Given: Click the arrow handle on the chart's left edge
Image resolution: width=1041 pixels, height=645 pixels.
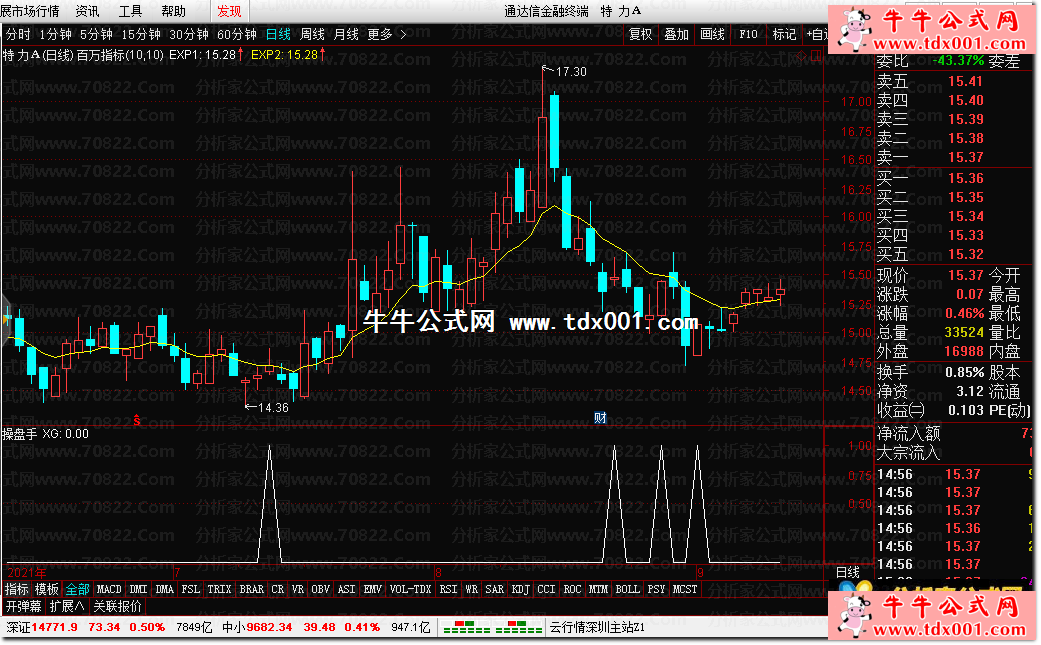Looking at the screenshot, I should point(7,319).
